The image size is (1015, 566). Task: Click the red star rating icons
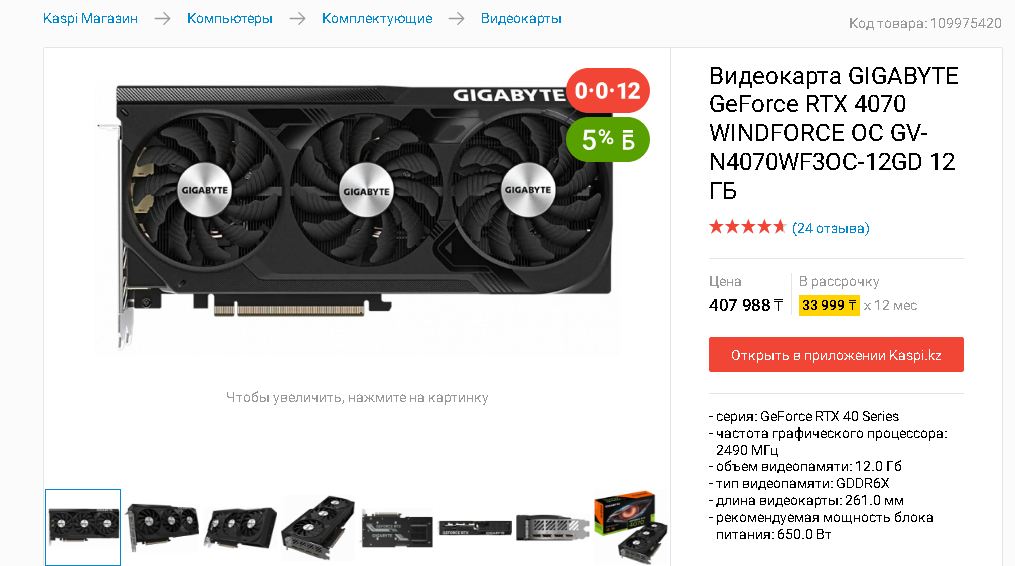(x=747, y=227)
